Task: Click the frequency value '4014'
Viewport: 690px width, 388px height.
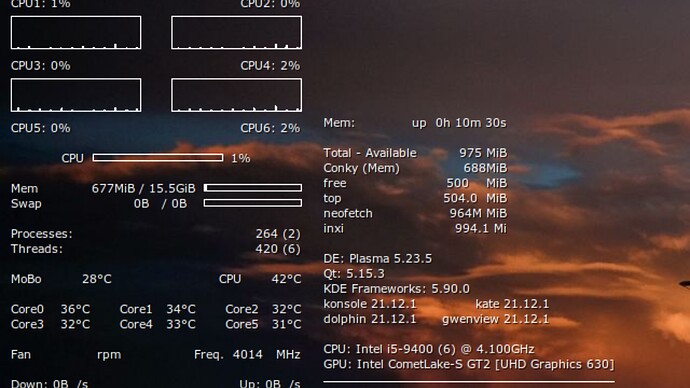Action: click(x=248, y=355)
